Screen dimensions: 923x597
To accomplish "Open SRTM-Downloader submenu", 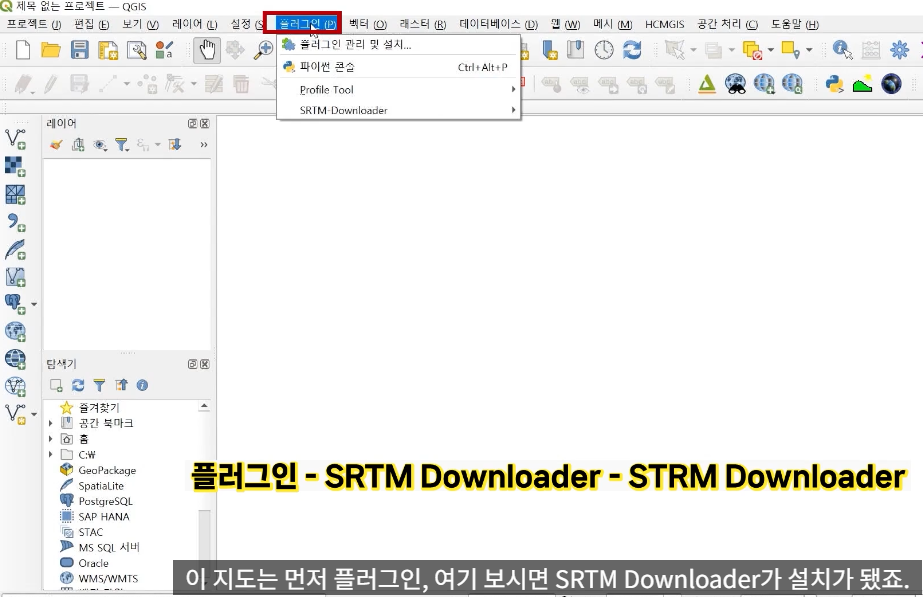I will [399, 110].
